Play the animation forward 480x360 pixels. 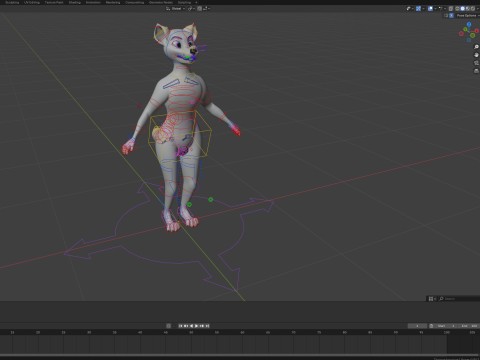tap(196, 326)
